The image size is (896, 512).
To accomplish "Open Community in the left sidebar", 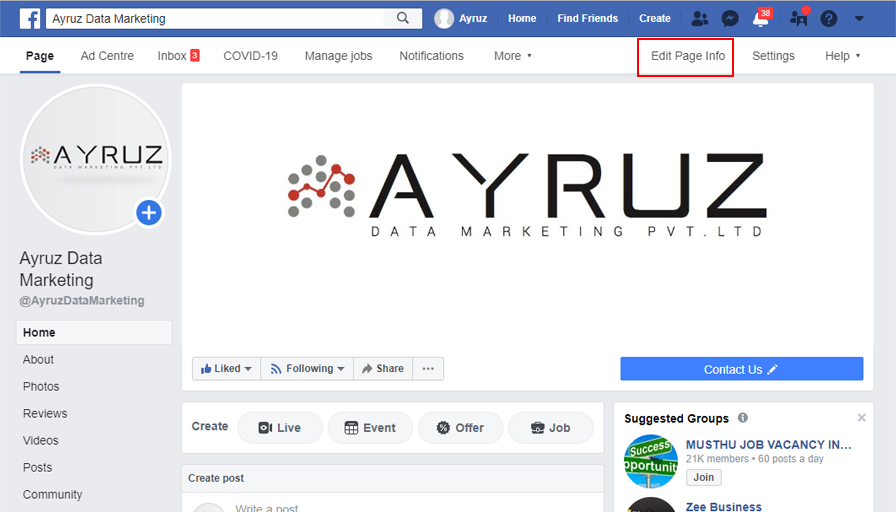I will (53, 494).
